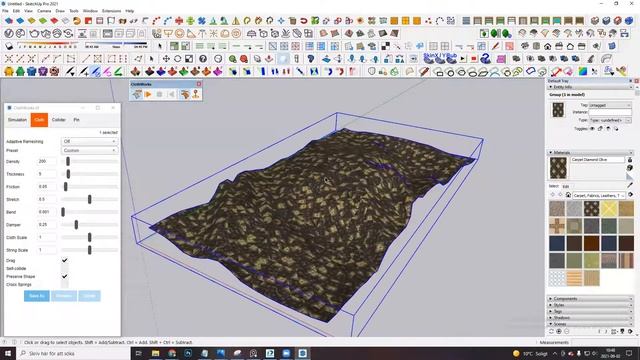The width and height of the screenshot is (640, 360).
Task: Open the Camera menu
Action: point(44,11)
